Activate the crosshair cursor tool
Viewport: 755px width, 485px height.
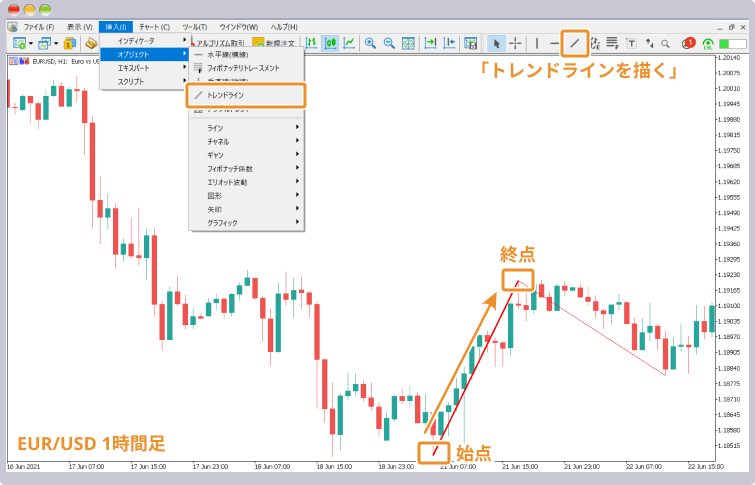tap(516, 43)
